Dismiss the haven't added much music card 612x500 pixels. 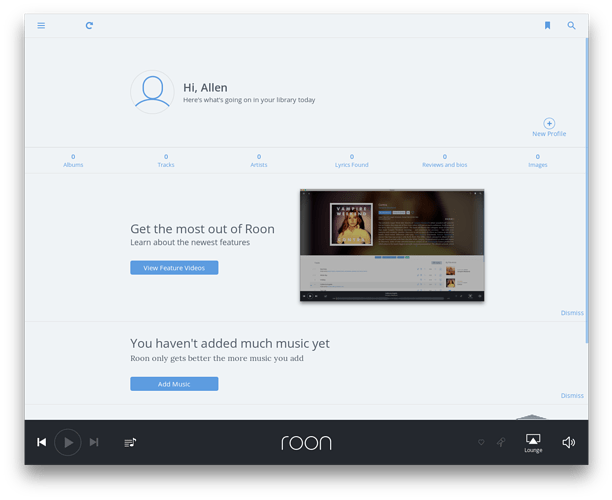572,396
